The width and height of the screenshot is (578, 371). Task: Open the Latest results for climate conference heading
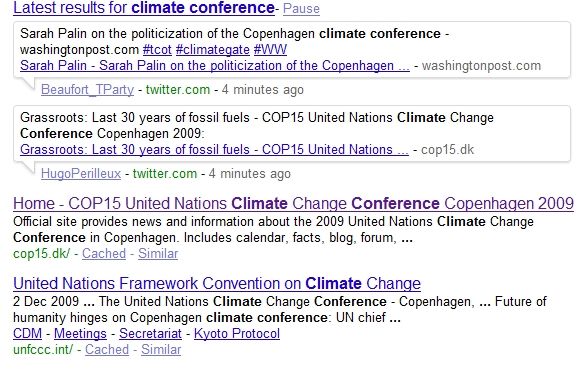pyautogui.click(x=144, y=8)
